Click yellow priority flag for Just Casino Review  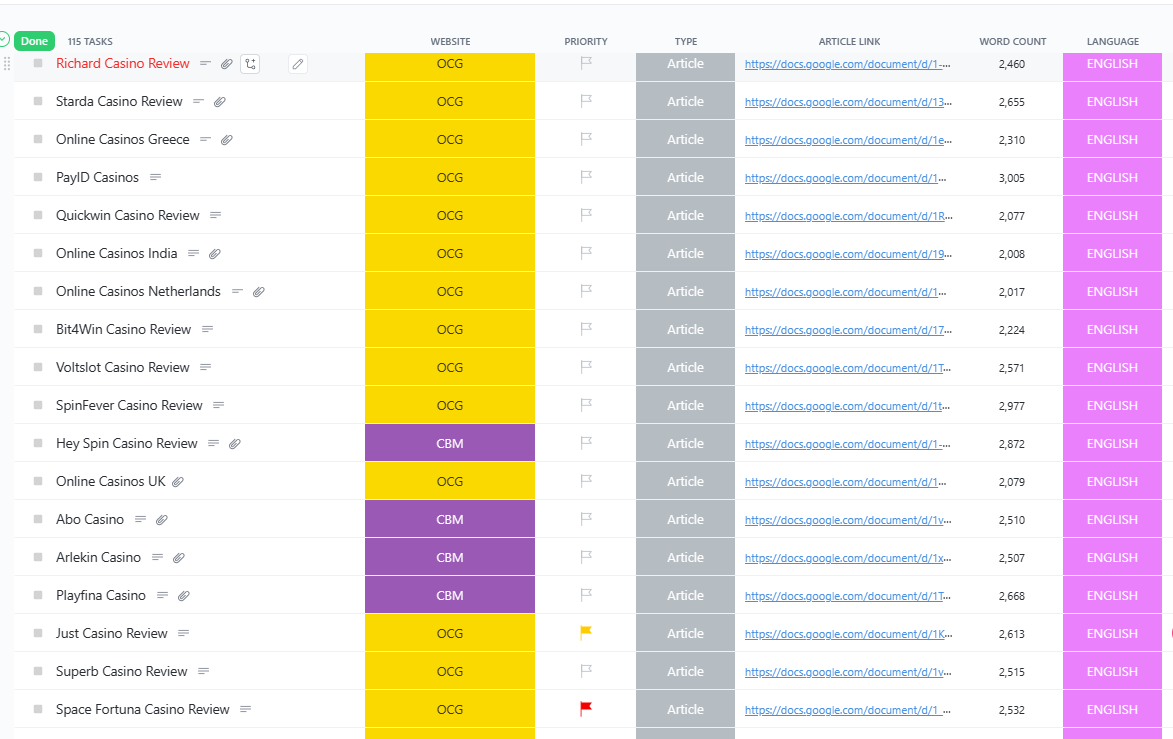point(586,633)
